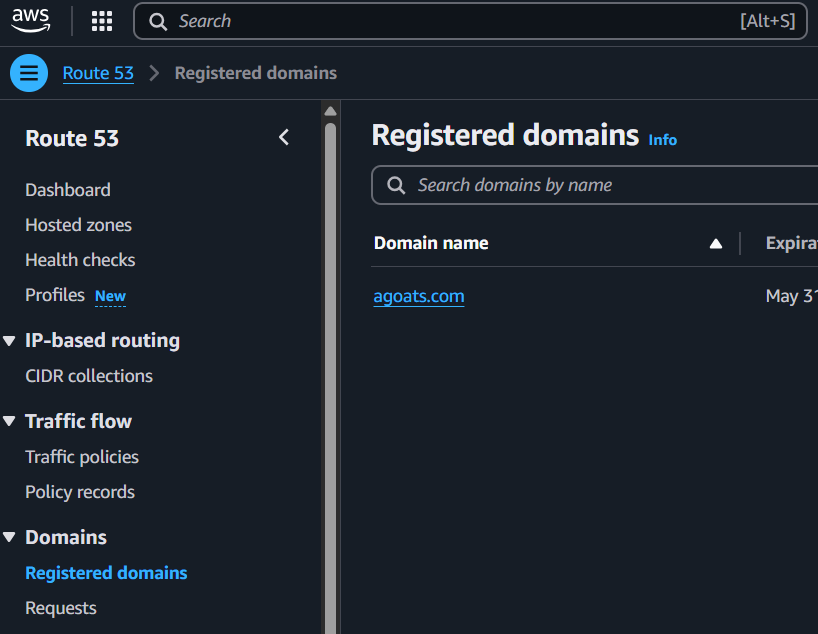The width and height of the screenshot is (818, 634).
Task: Toggle the hamburger navigation menu button
Action: 29,73
